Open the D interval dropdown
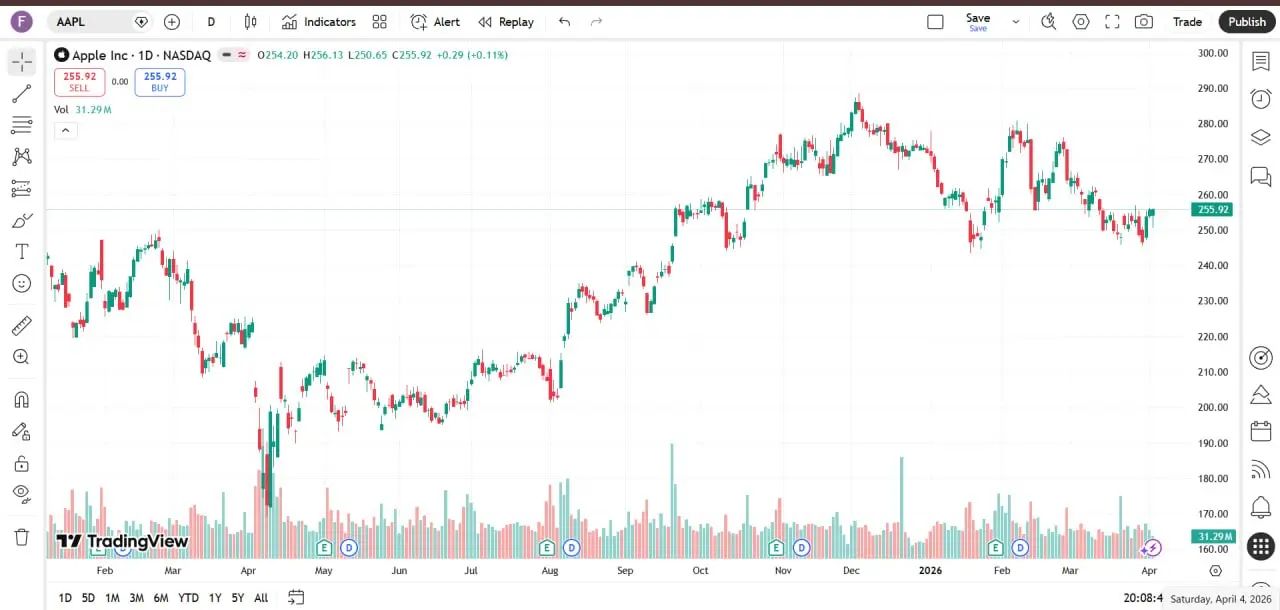The width and height of the screenshot is (1280, 610). coord(211,21)
